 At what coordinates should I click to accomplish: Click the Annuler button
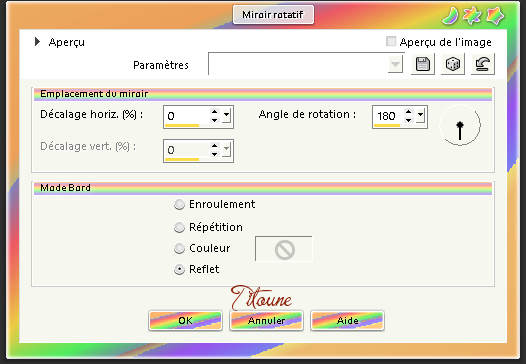point(267,321)
